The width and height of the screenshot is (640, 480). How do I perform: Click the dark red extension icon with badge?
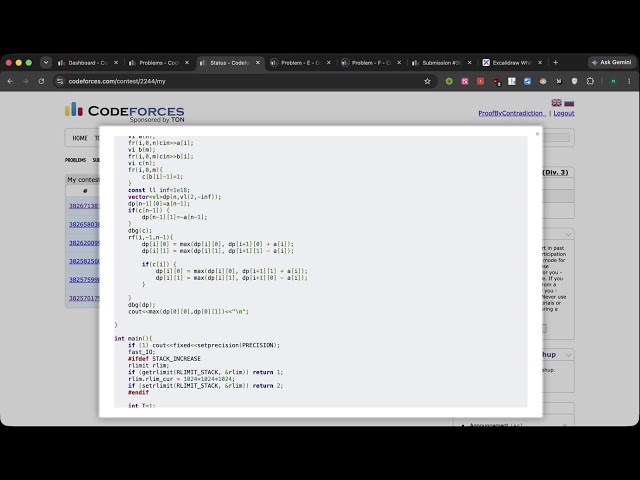click(x=496, y=82)
